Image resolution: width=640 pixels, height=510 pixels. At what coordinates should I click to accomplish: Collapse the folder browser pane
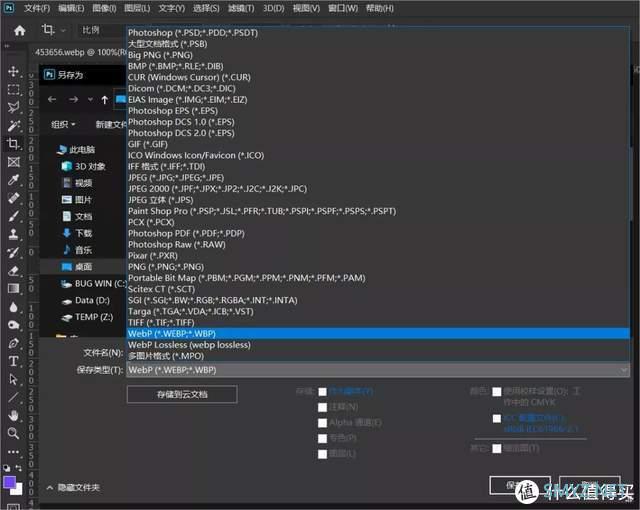tap(73, 487)
